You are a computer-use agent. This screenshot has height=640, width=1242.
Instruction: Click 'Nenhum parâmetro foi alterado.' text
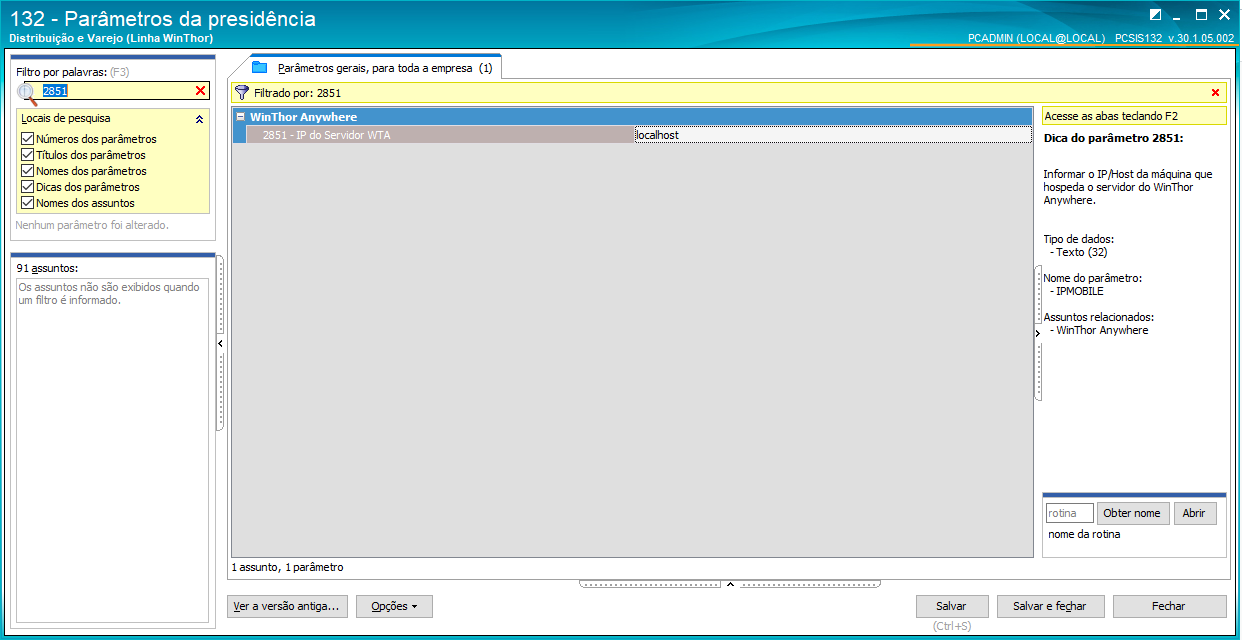[92, 225]
